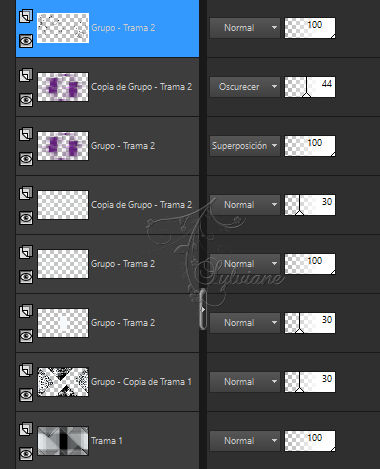Select purple thumbnail of Superposición layer
380x469 pixels.
[63, 146]
